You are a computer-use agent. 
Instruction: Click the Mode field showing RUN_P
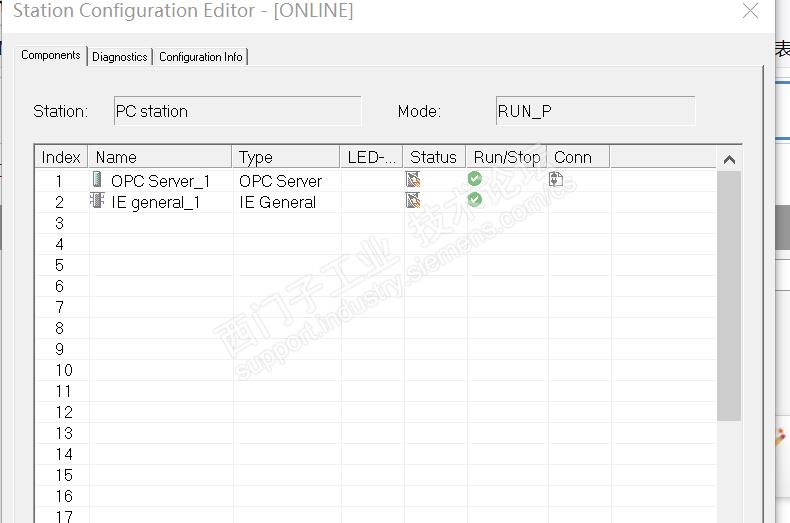coord(595,111)
